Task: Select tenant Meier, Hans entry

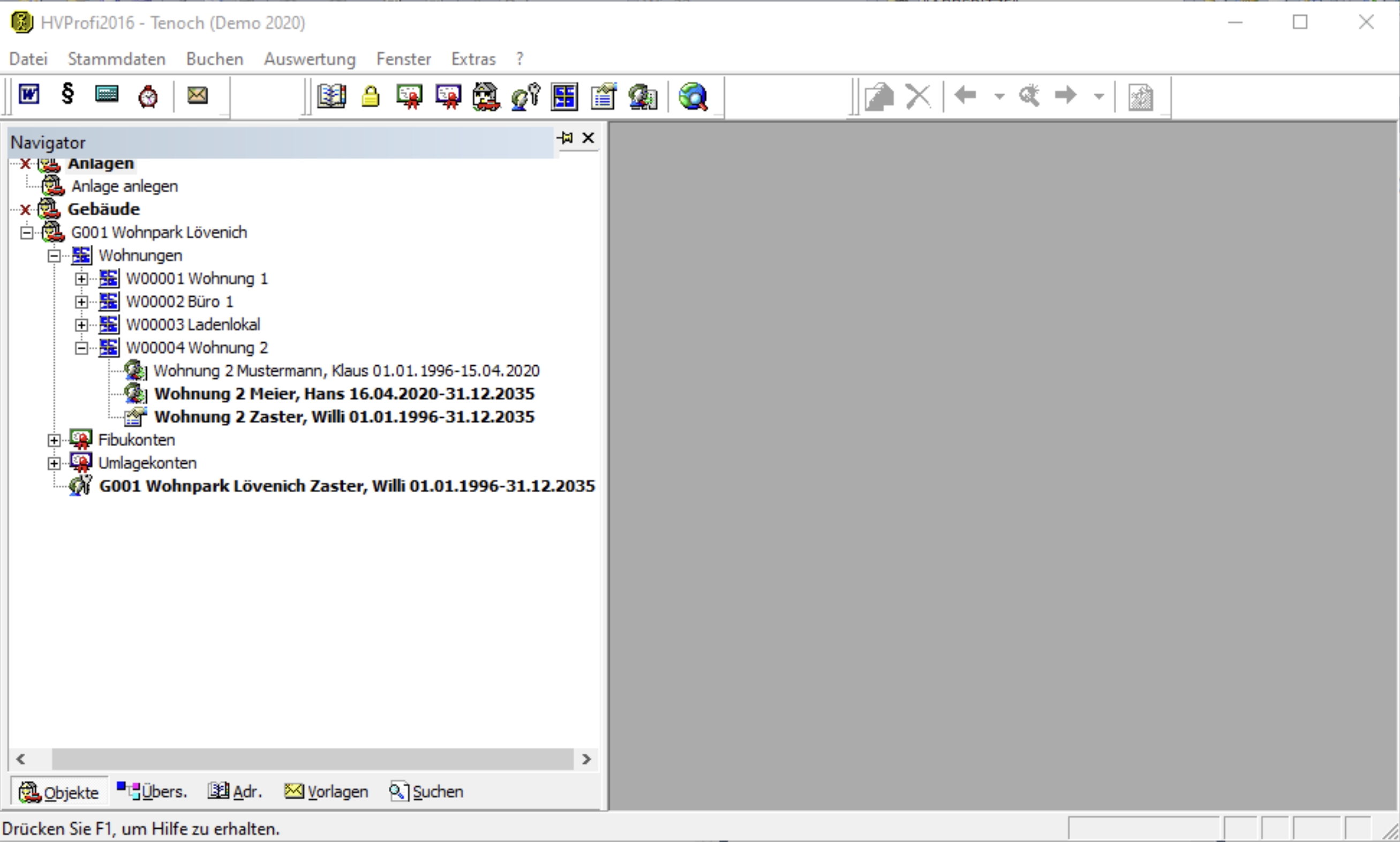Action: [344, 394]
